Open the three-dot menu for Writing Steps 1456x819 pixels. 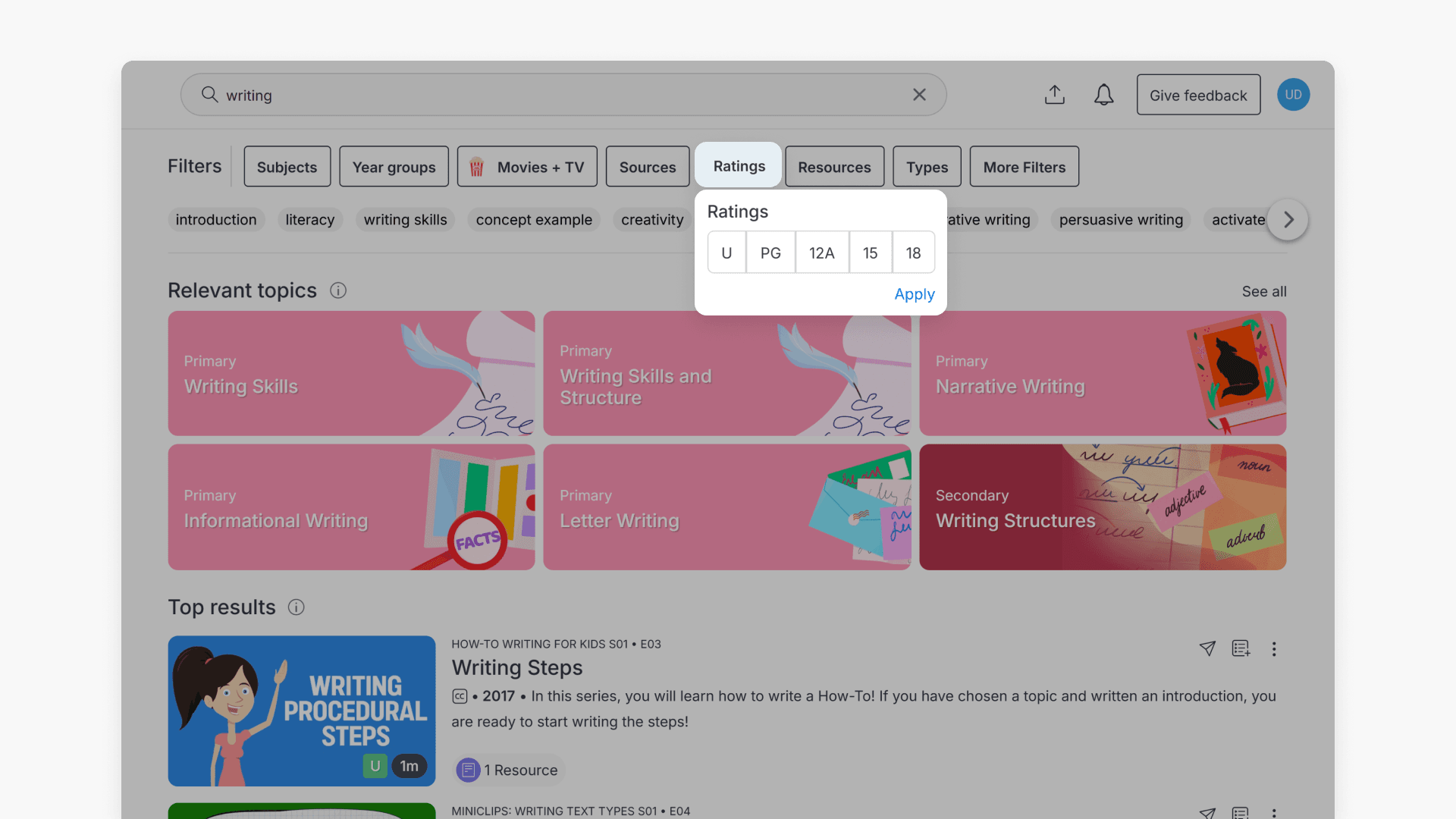[1274, 649]
